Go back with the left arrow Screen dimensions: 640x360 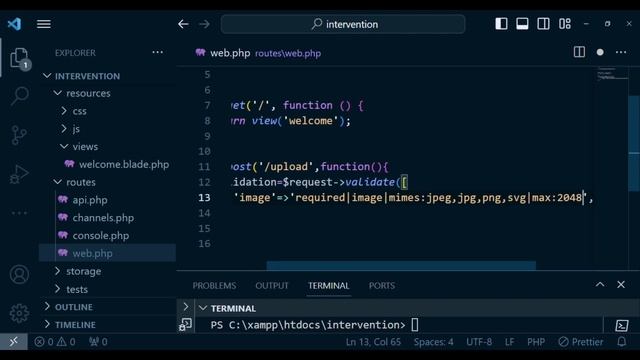coord(183,24)
